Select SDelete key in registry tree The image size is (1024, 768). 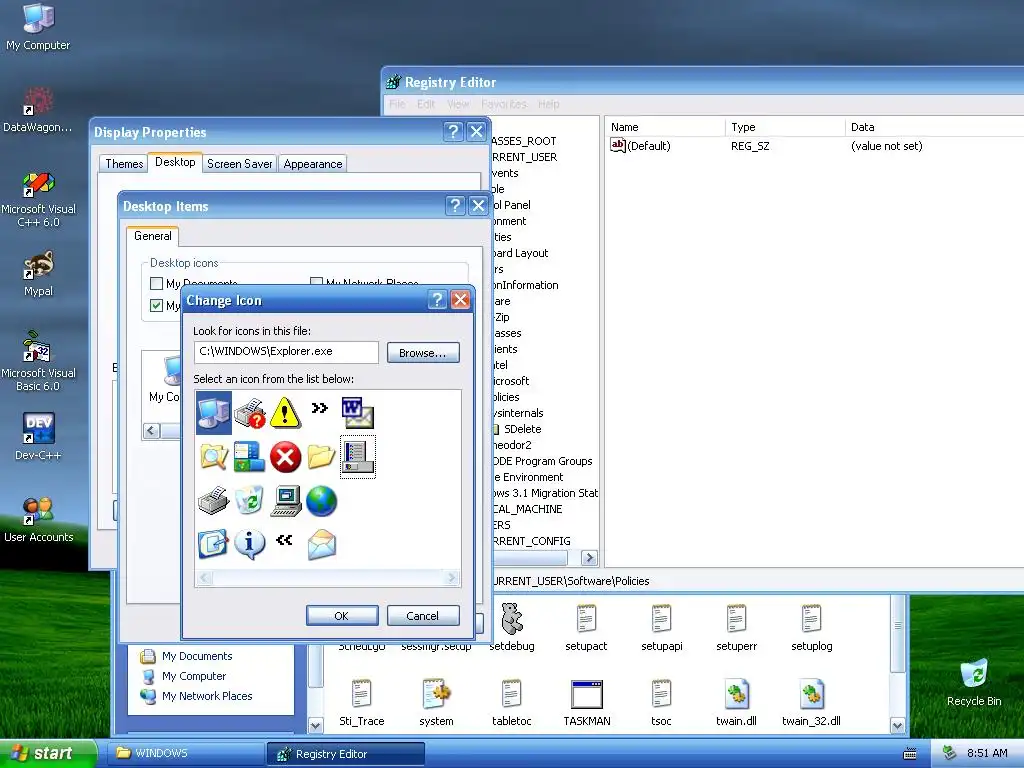pyautogui.click(x=522, y=429)
